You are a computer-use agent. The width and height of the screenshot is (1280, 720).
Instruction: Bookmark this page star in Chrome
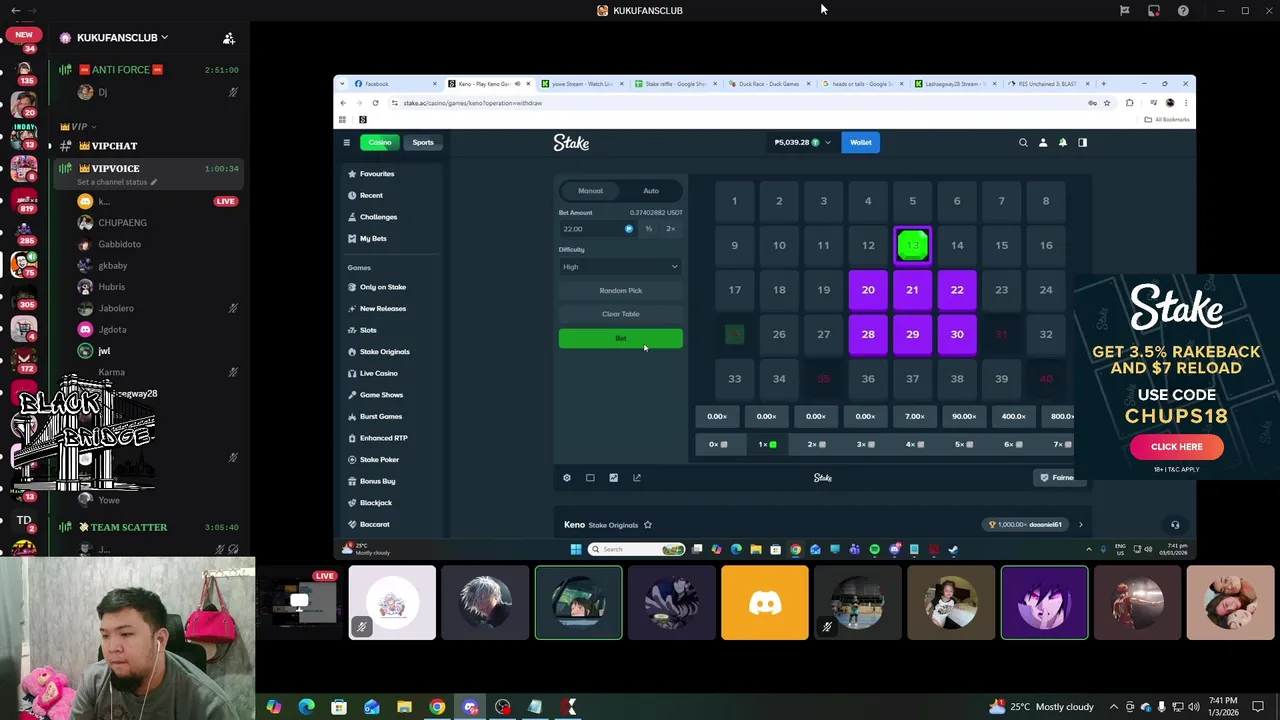pyautogui.click(x=1106, y=103)
